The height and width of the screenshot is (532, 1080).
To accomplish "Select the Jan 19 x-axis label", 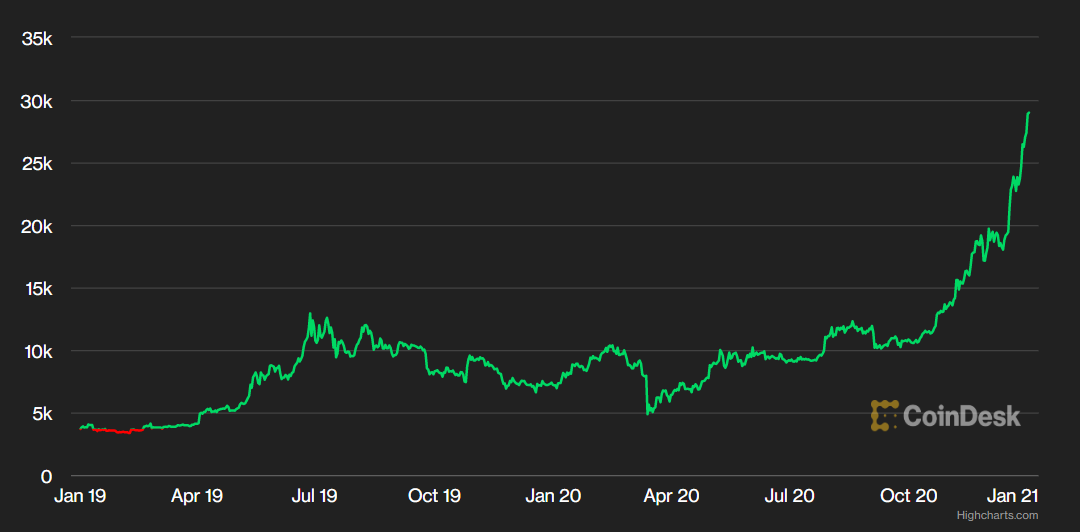I will [x=80, y=495].
